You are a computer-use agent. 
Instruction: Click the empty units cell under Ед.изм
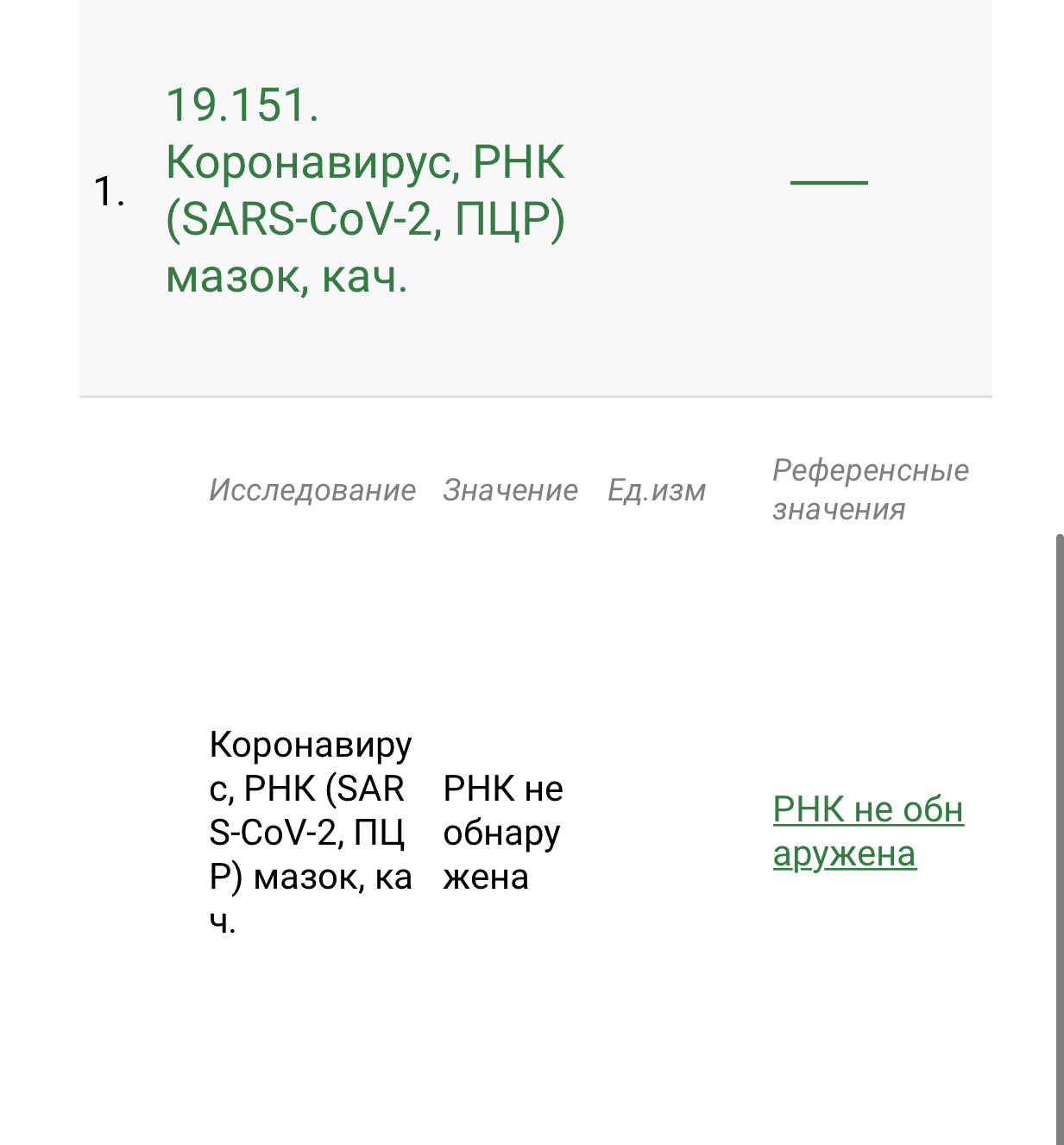tap(657, 832)
